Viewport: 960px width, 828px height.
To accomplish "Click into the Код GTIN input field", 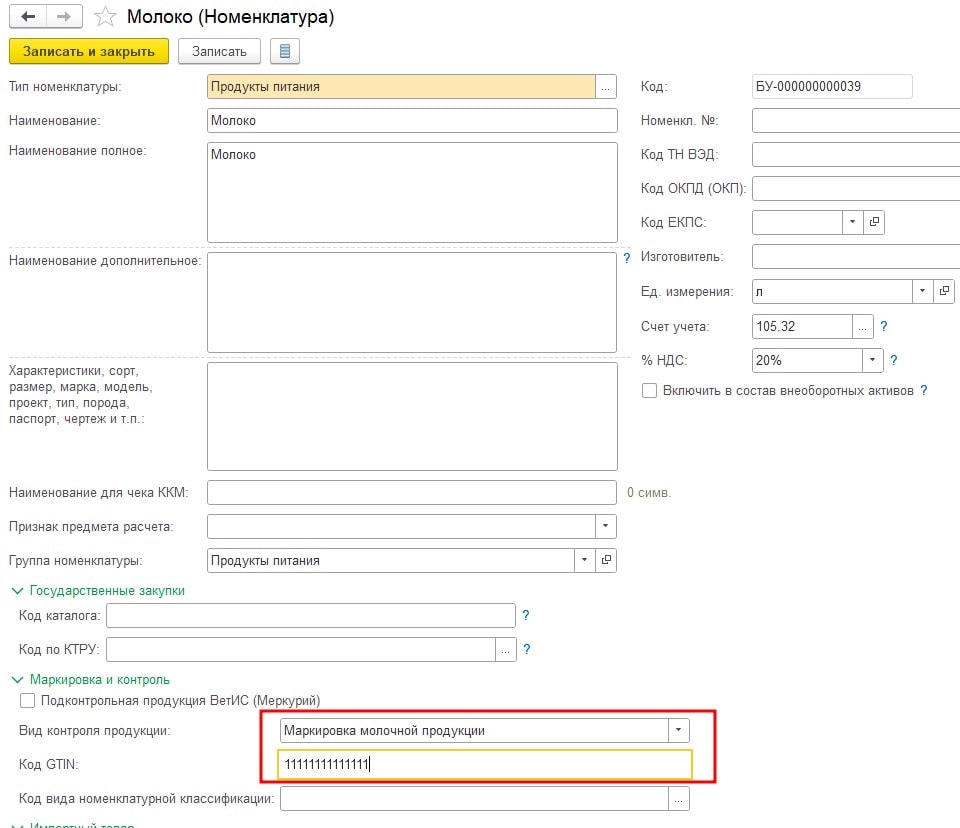I will coord(485,764).
